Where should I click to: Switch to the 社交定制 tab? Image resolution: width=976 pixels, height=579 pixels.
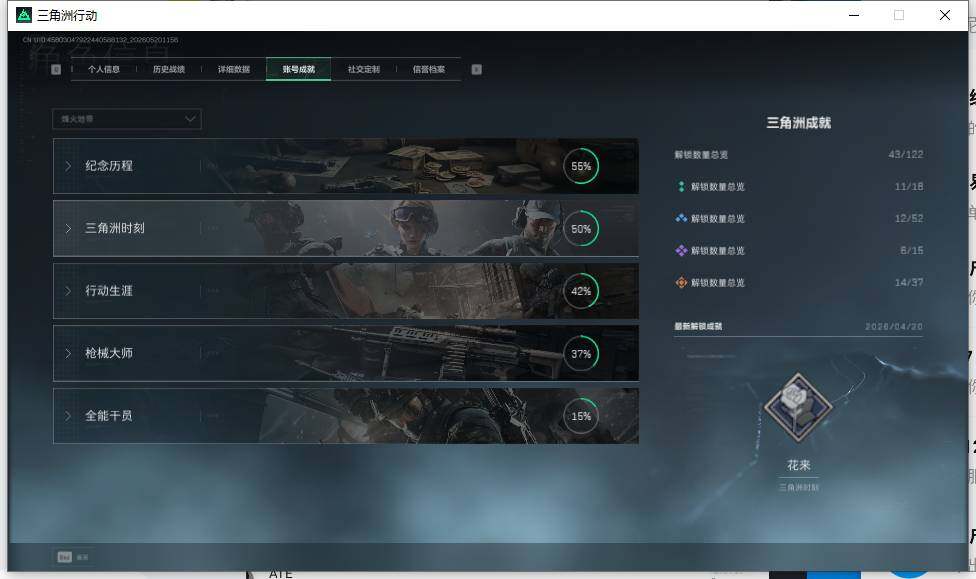coord(364,69)
